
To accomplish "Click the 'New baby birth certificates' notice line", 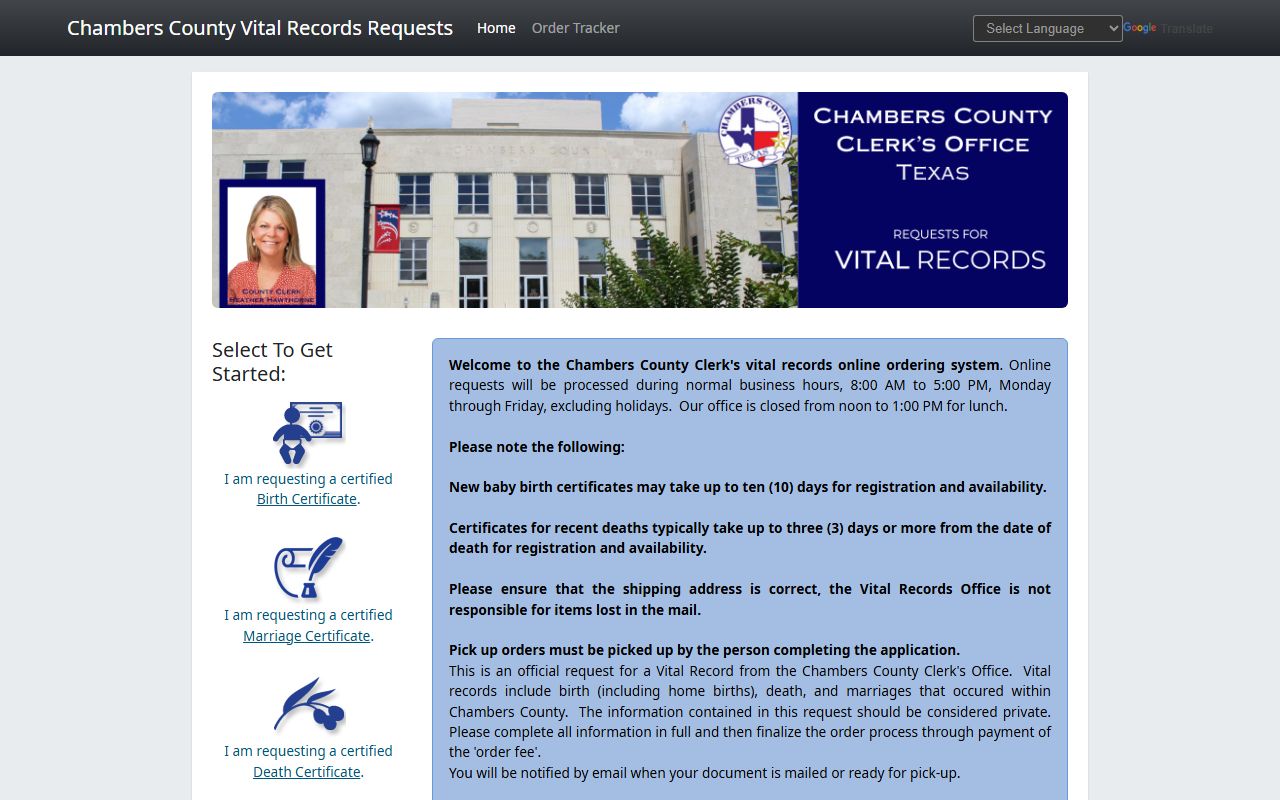I will pyautogui.click(x=748, y=487).
